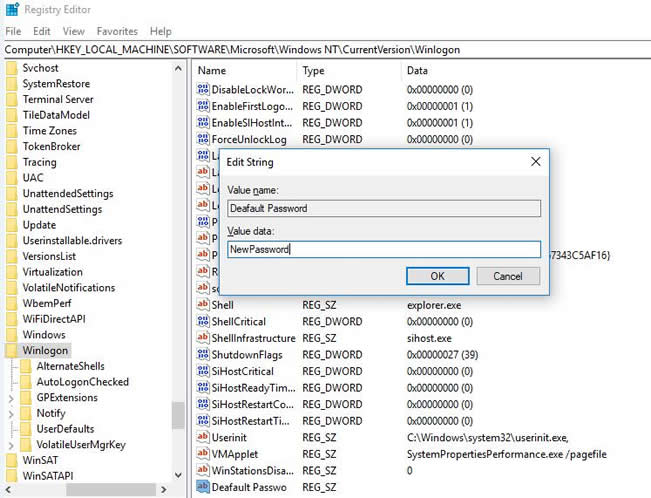Image resolution: width=651 pixels, height=498 pixels.
Task: Click the VMApplet string value icon
Action: point(202,454)
